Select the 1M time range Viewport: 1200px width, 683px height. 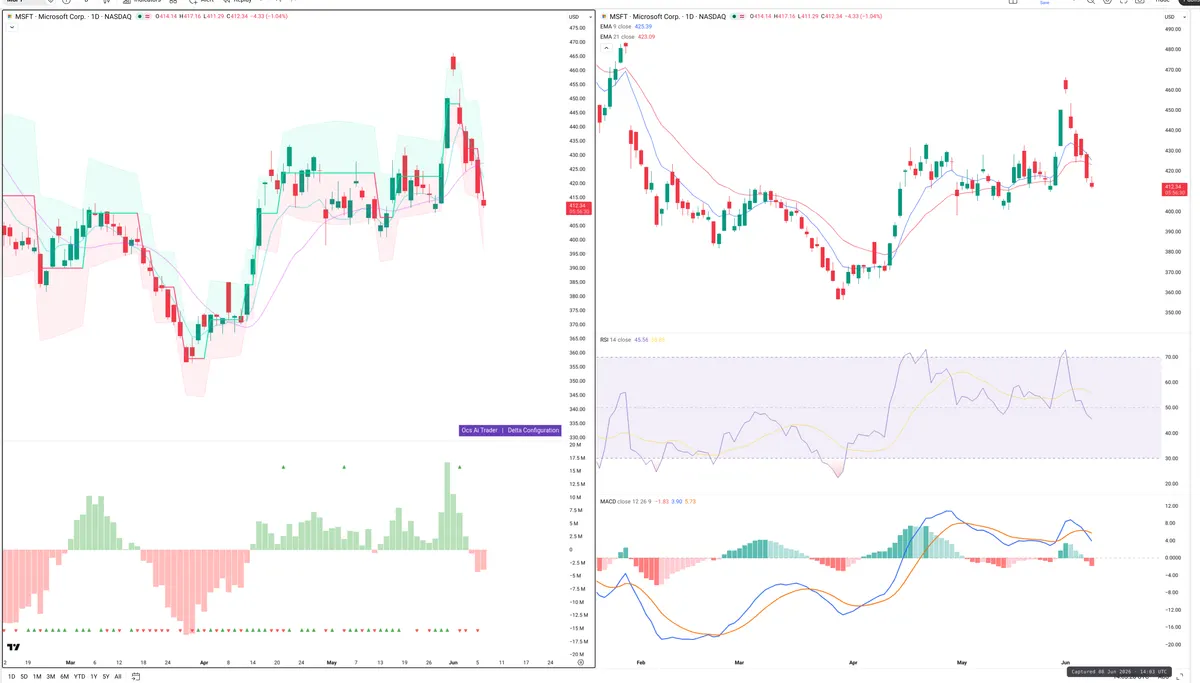(37, 677)
